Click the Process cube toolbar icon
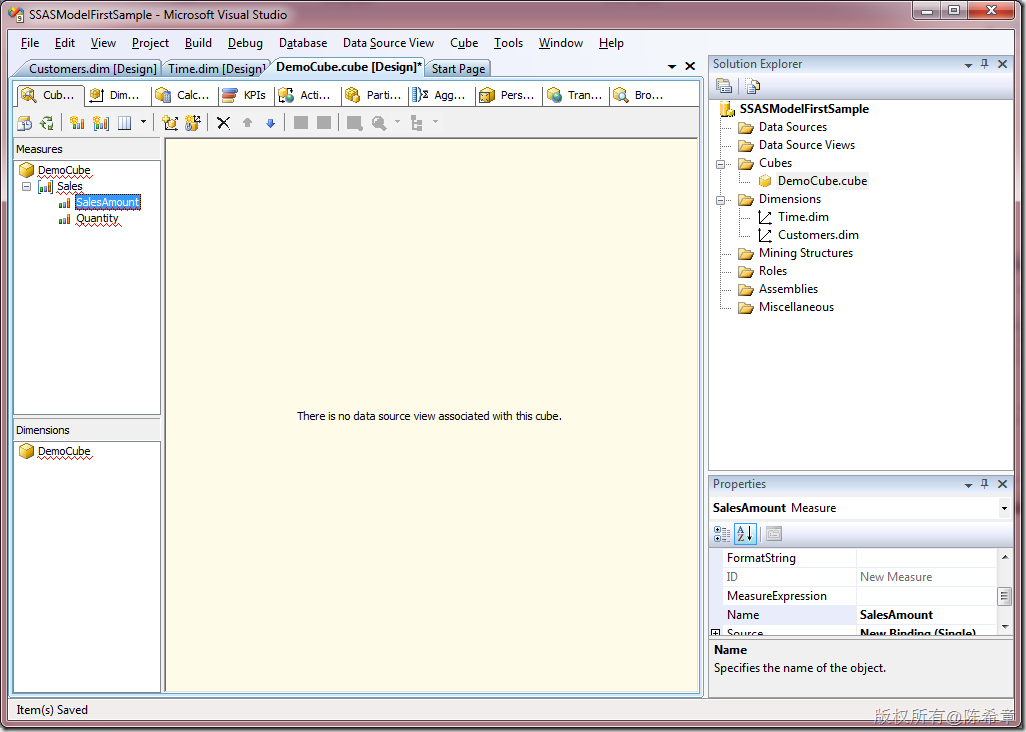The image size is (1026, 732). pos(25,123)
